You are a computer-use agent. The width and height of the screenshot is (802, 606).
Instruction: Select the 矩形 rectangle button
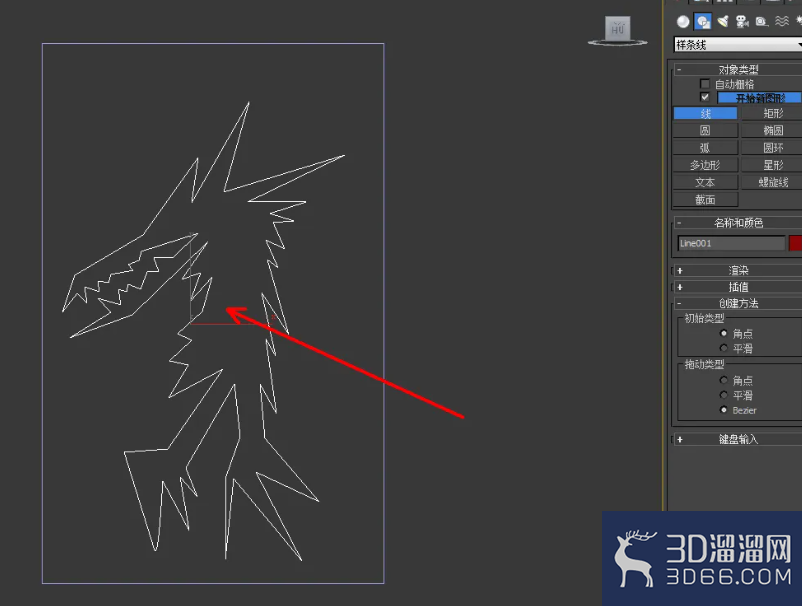pos(772,114)
